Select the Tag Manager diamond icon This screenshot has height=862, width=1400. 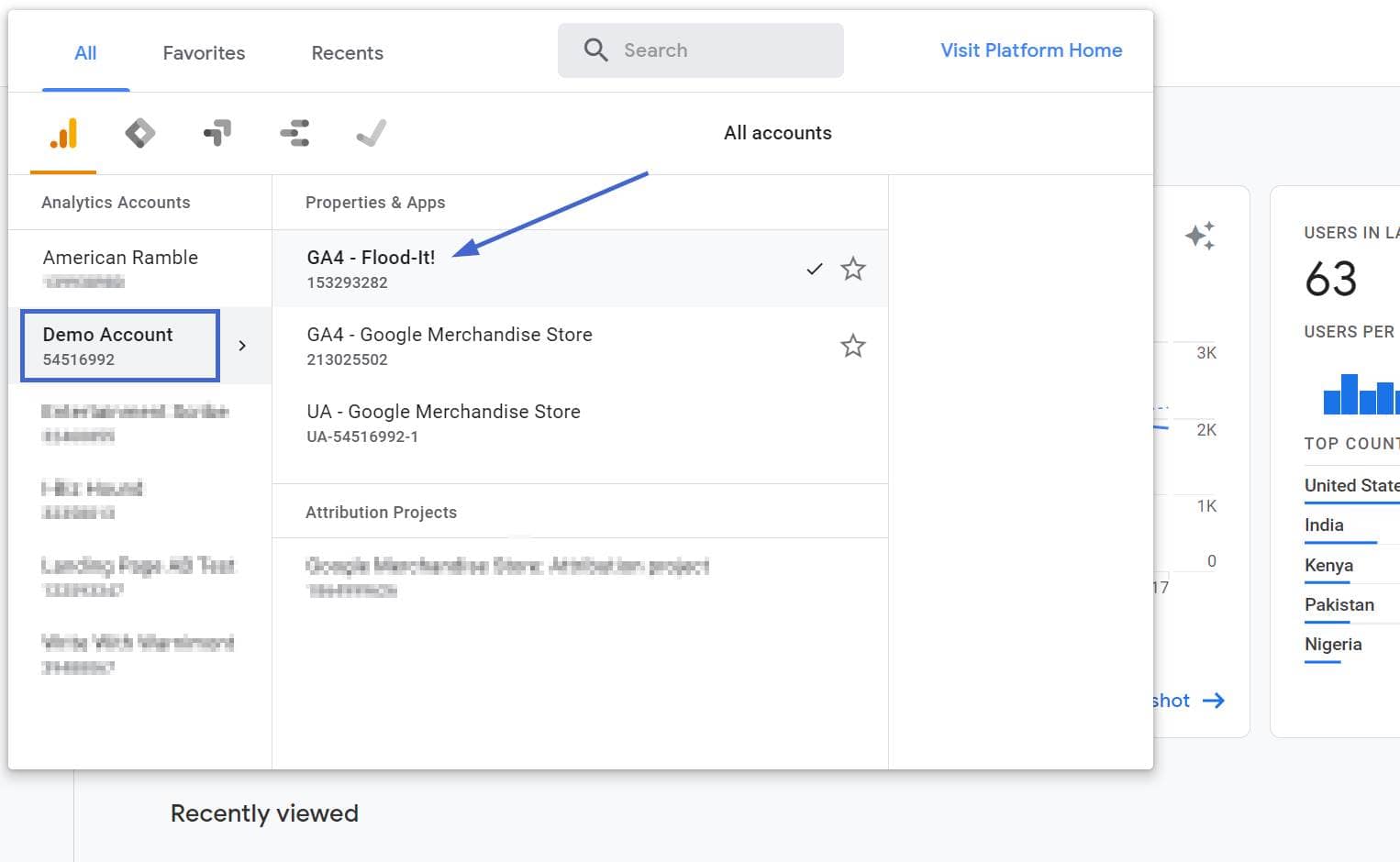pos(139,134)
